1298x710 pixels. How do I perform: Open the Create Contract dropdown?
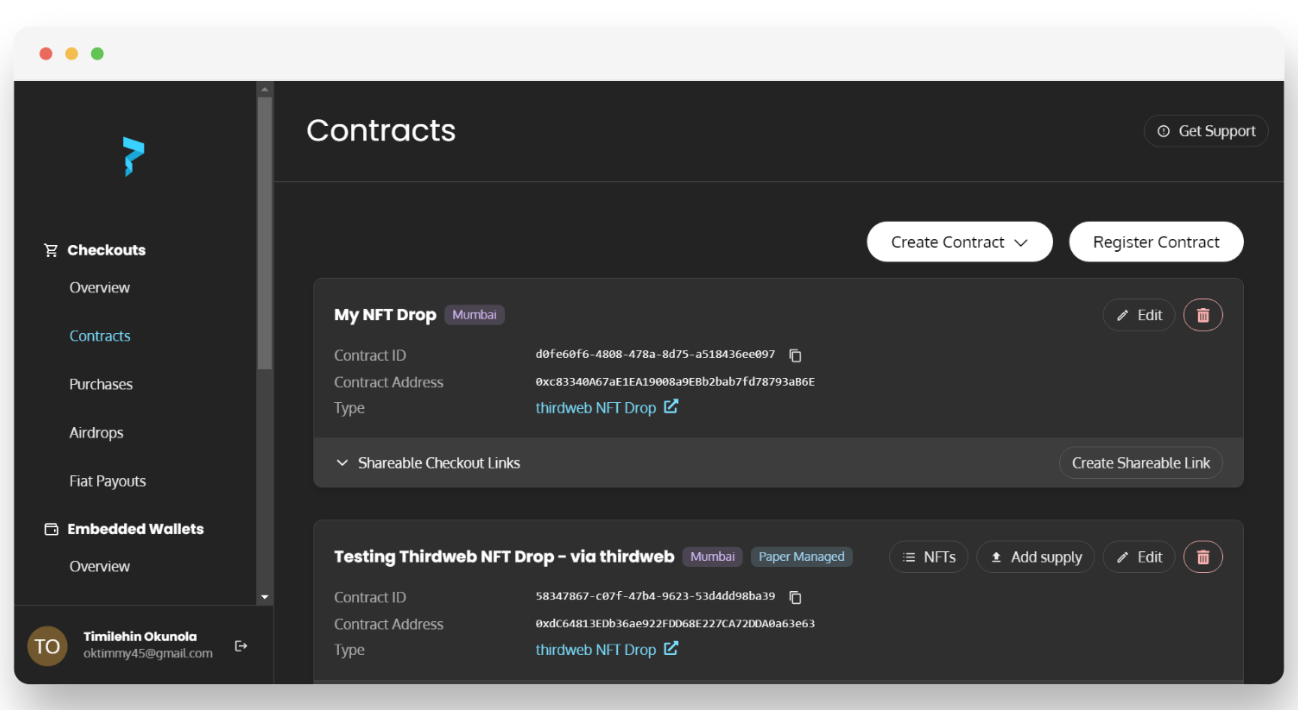point(959,242)
